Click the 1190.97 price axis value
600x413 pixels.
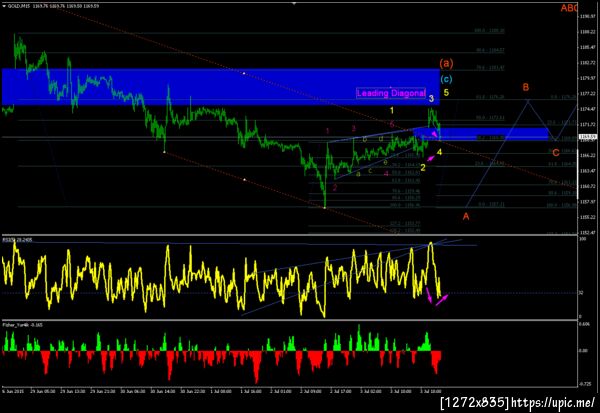[589, 16]
